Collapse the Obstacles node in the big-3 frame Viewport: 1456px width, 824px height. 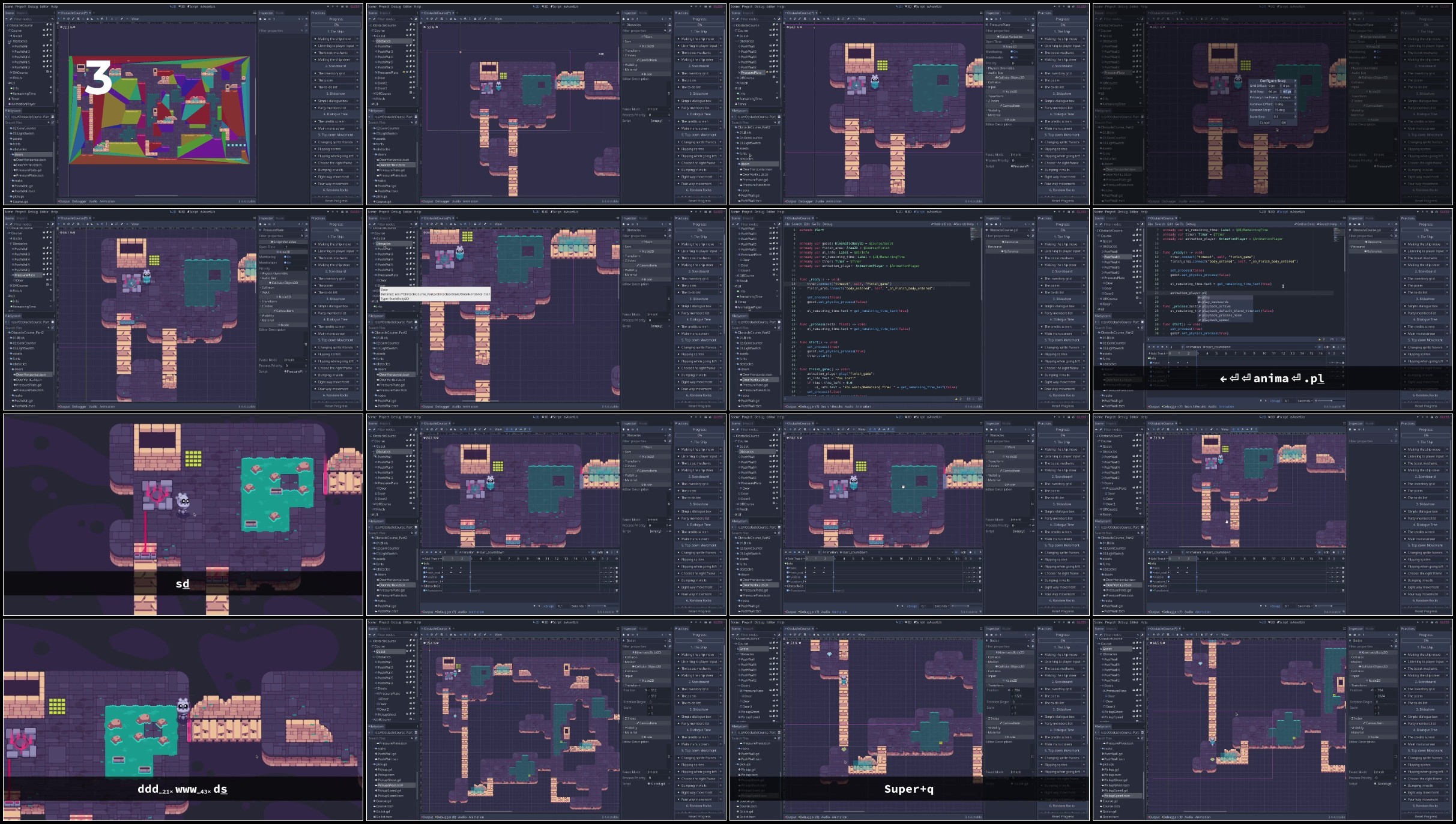10,41
